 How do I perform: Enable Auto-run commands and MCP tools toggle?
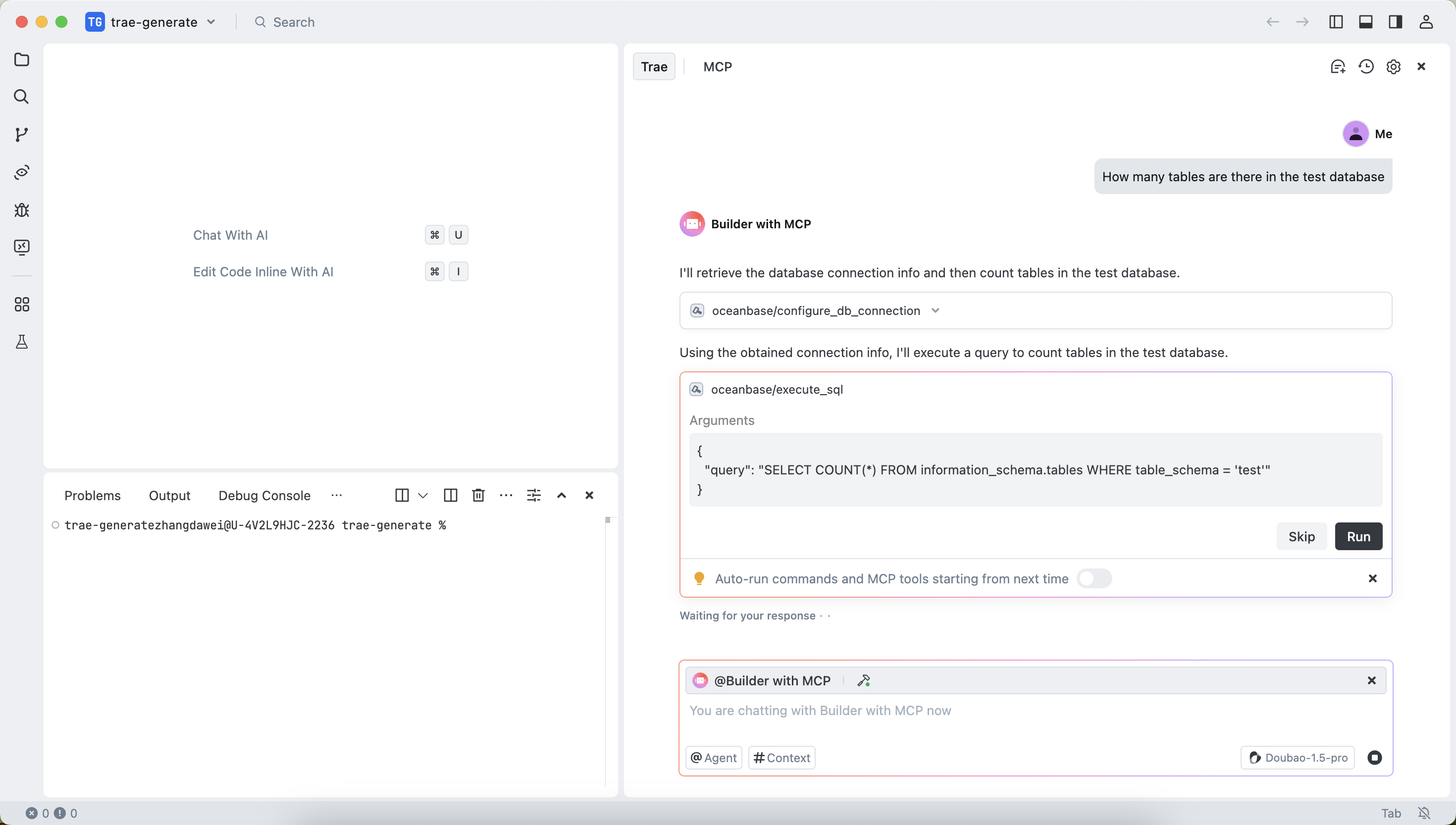coord(1094,578)
